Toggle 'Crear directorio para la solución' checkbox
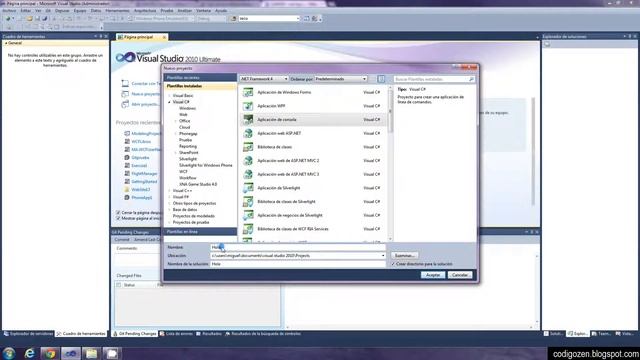The image size is (640, 360). [x=393, y=264]
